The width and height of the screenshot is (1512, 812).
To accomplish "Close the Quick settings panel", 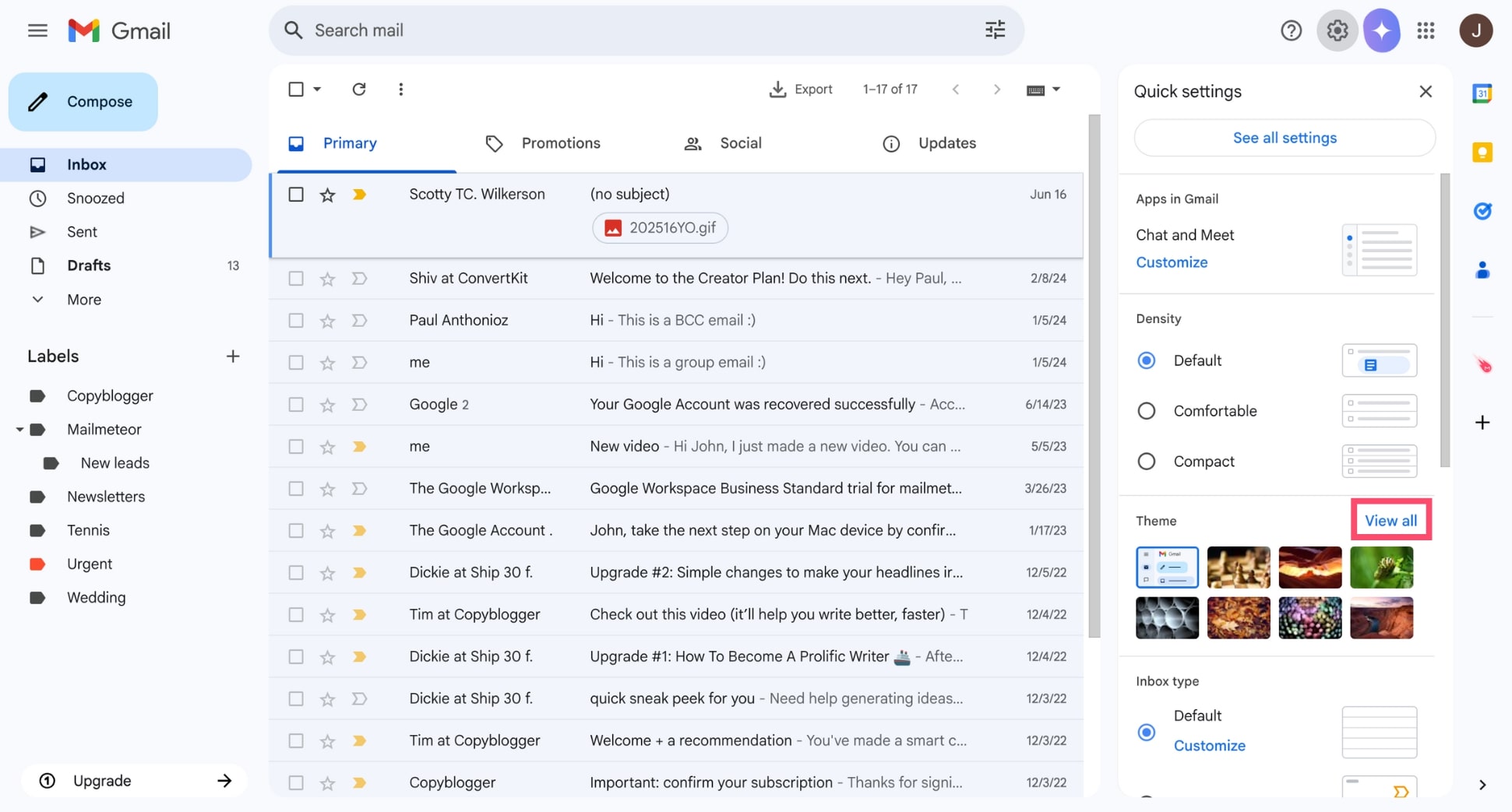I will point(1425,91).
